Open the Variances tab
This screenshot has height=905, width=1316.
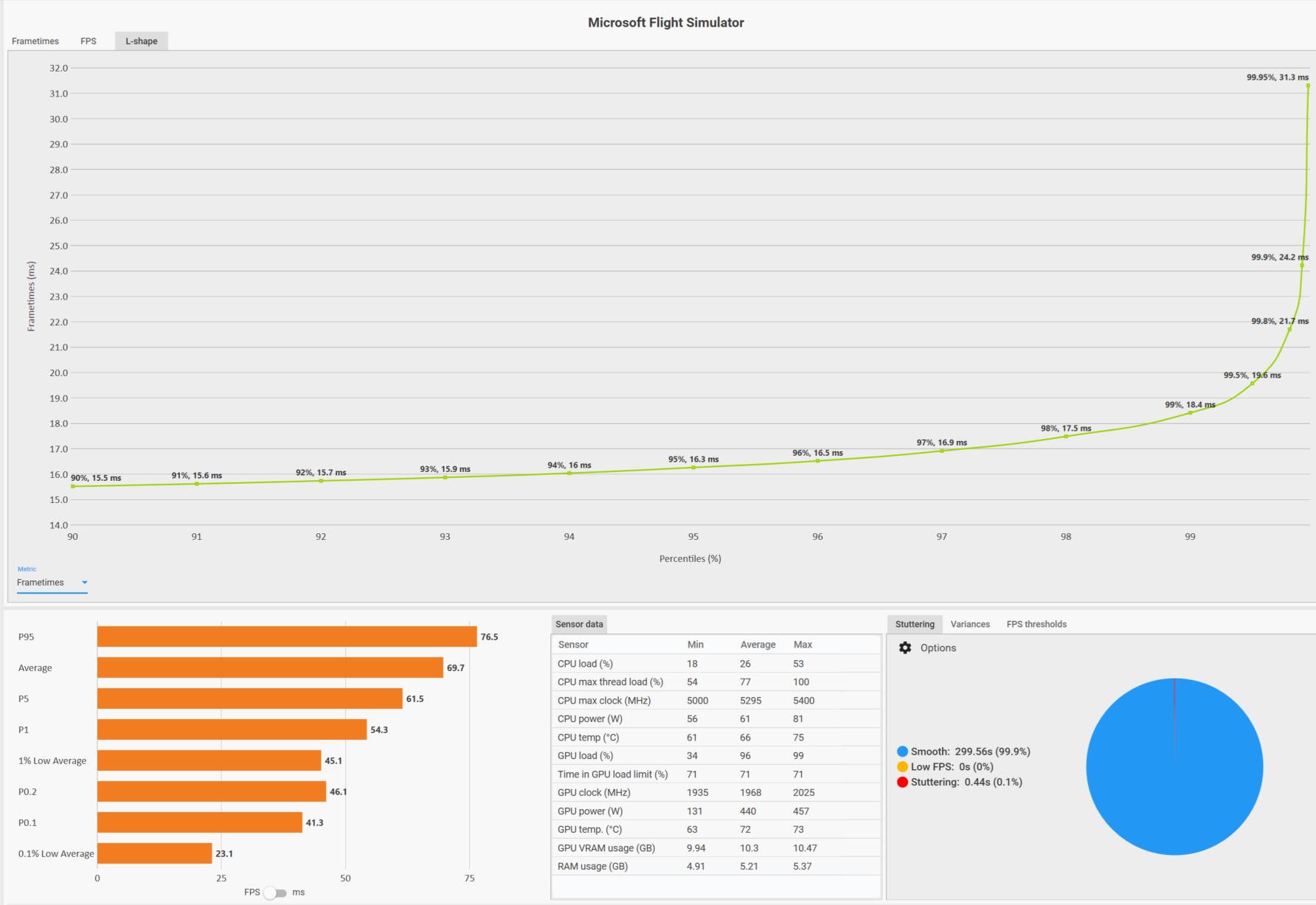[x=970, y=624]
